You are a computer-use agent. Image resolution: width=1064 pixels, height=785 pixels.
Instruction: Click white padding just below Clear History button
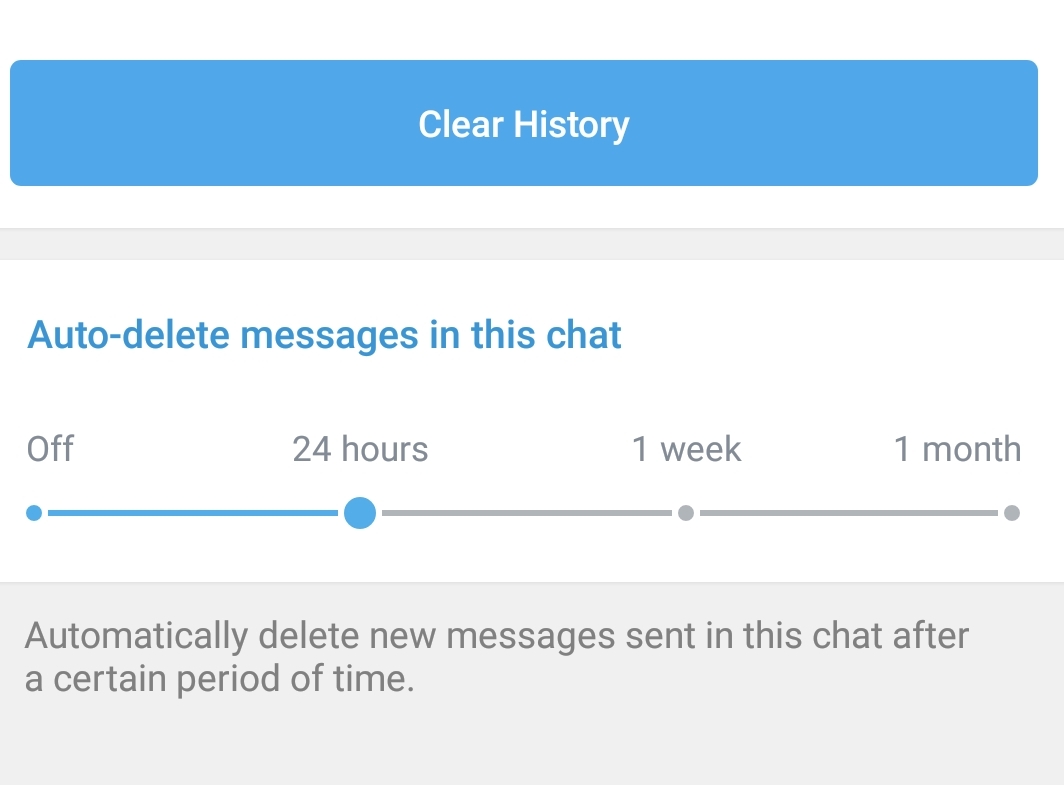coord(532,206)
